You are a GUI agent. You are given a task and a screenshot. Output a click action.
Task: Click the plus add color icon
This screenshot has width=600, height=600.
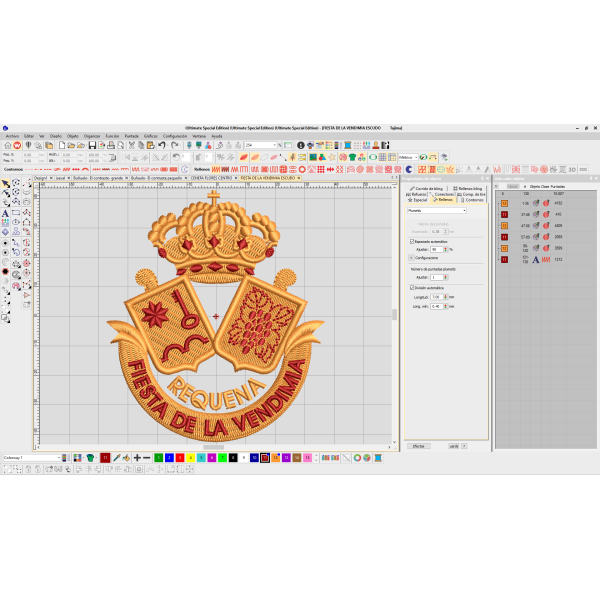[137, 457]
